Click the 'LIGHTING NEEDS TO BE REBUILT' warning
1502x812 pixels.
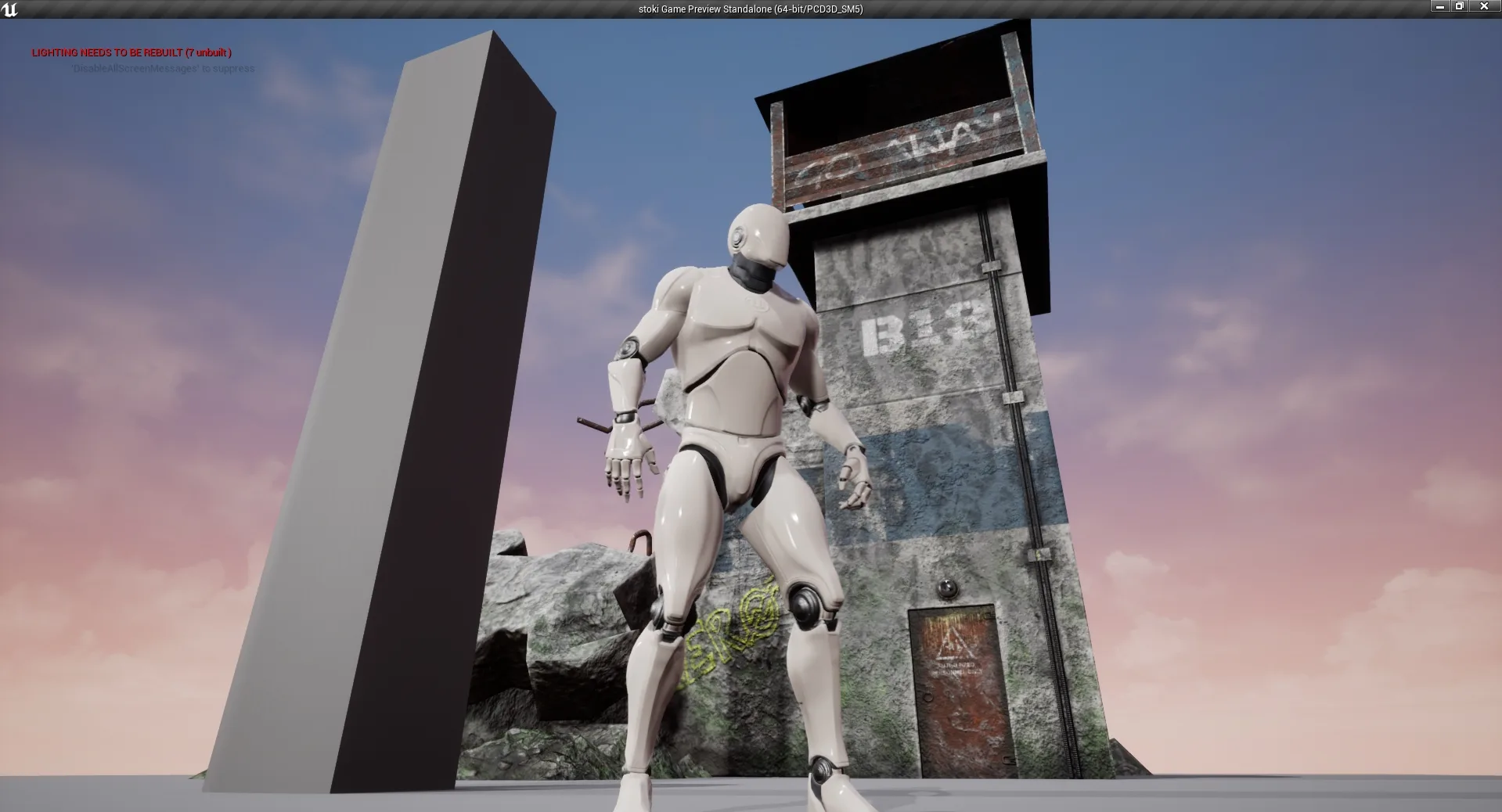(131, 52)
